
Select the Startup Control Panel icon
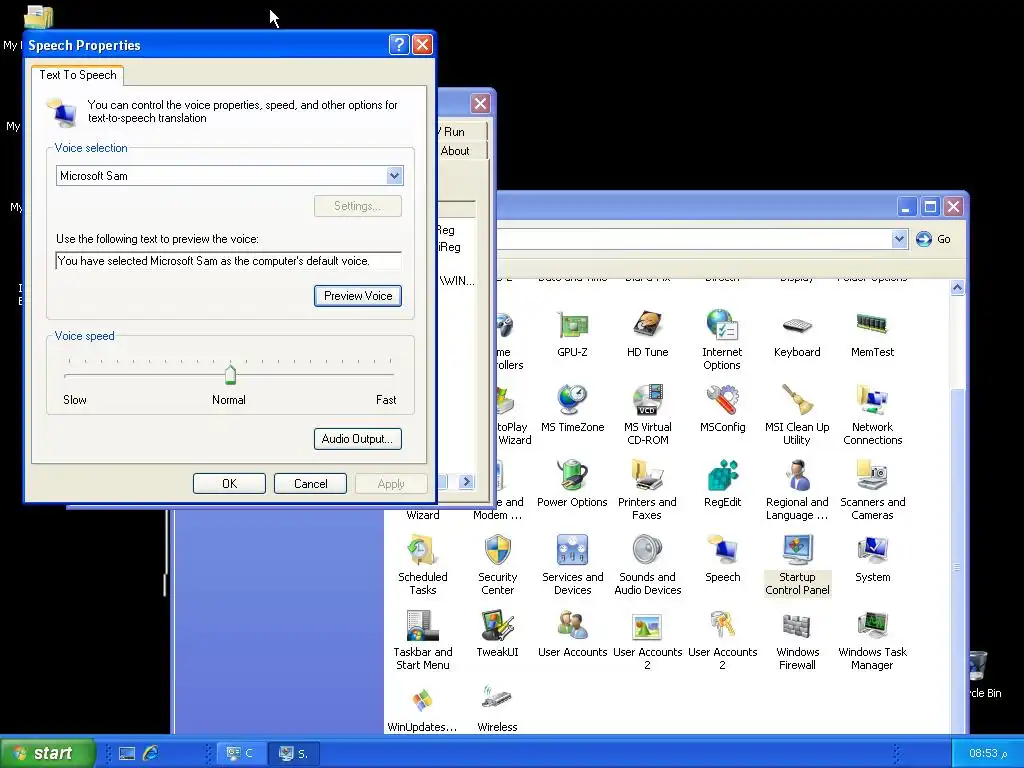(x=797, y=565)
